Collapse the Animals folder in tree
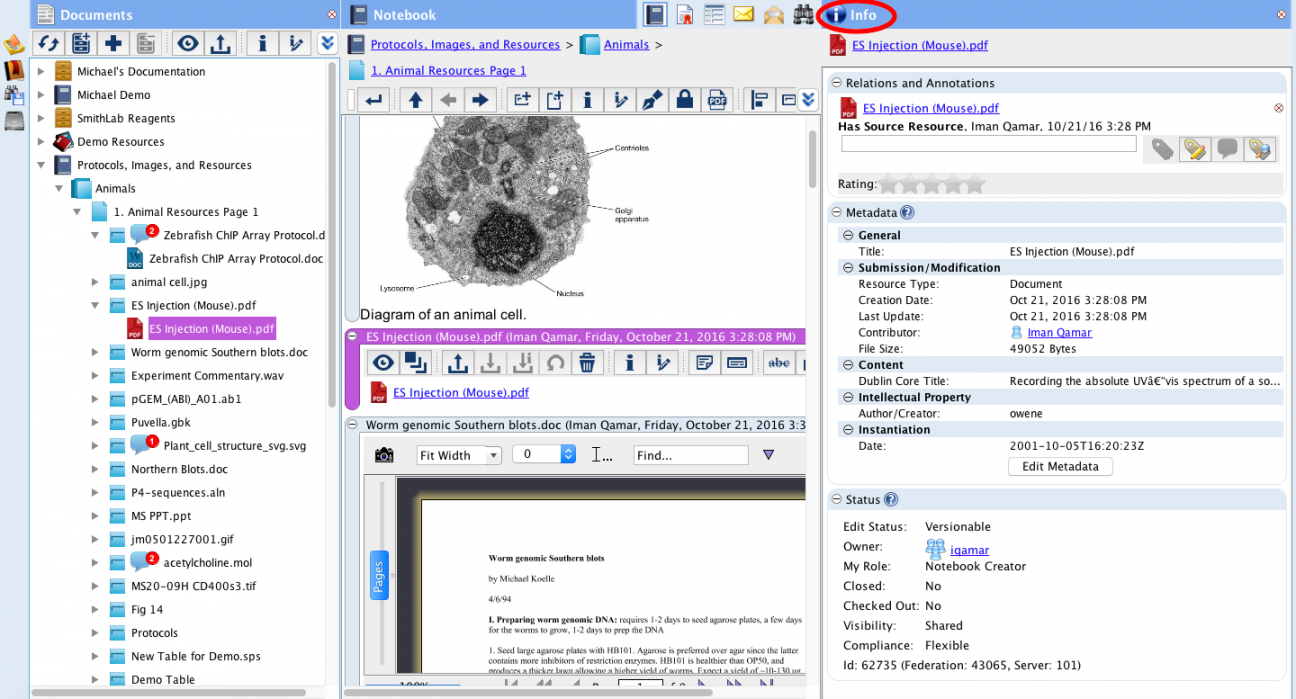 [x=59, y=188]
